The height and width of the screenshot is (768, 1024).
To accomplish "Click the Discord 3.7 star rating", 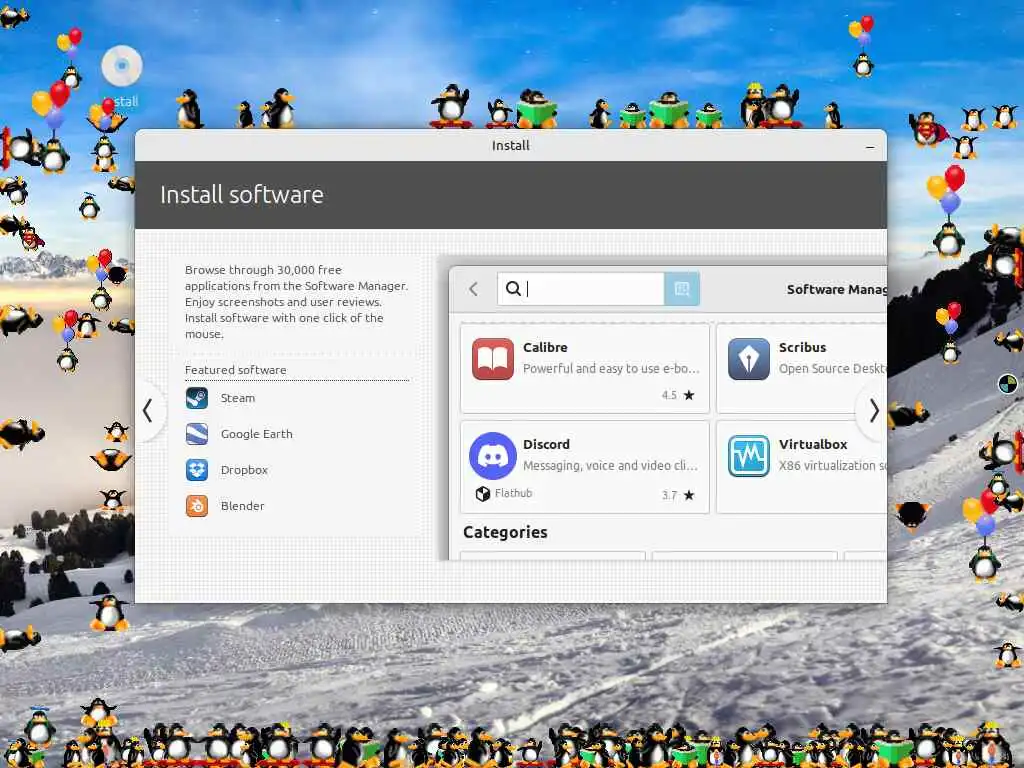I will pos(678,495).
